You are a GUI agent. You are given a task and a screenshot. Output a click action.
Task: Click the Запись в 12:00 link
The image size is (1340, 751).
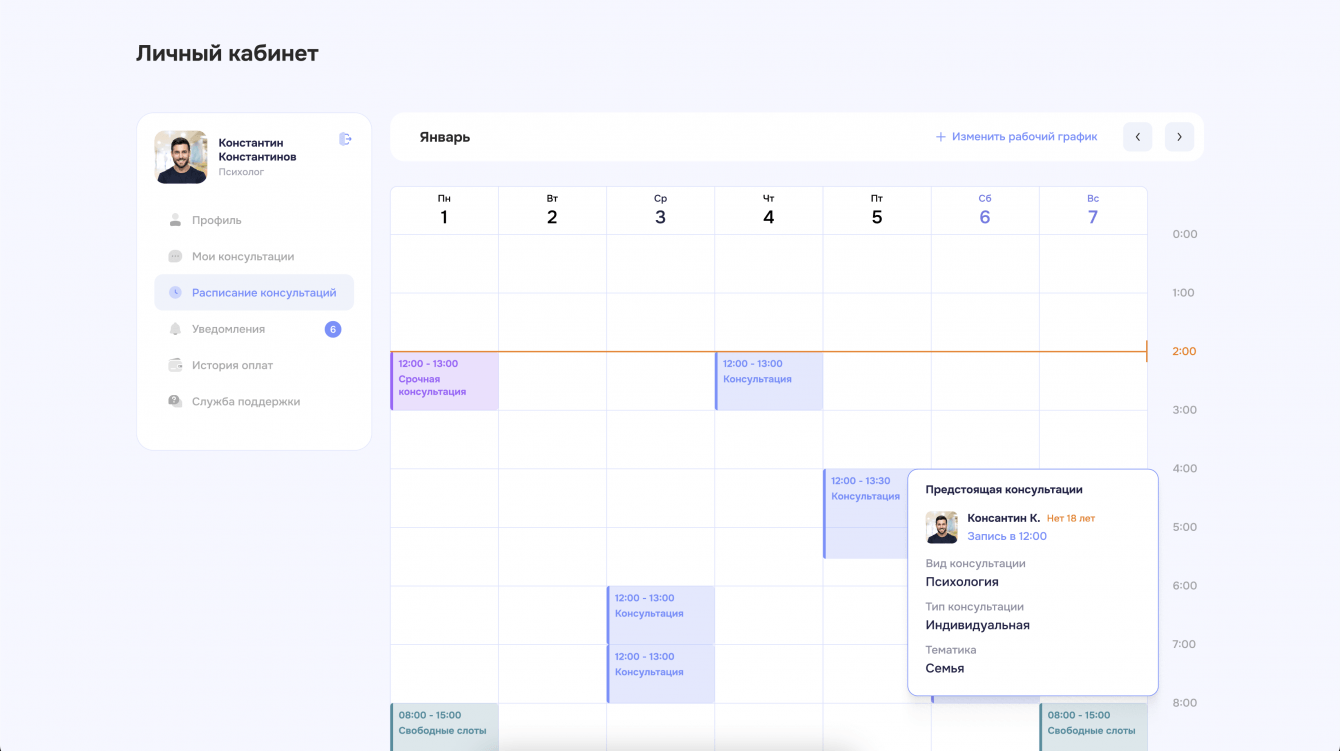pyautogui.click(x=1007, y=536)
